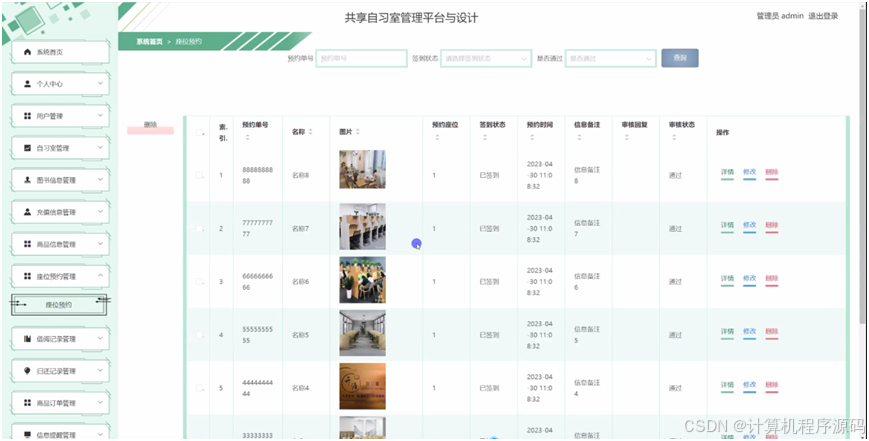
Task: Go to 系统首页 in the breadcrumb
Action: (150, 42)
